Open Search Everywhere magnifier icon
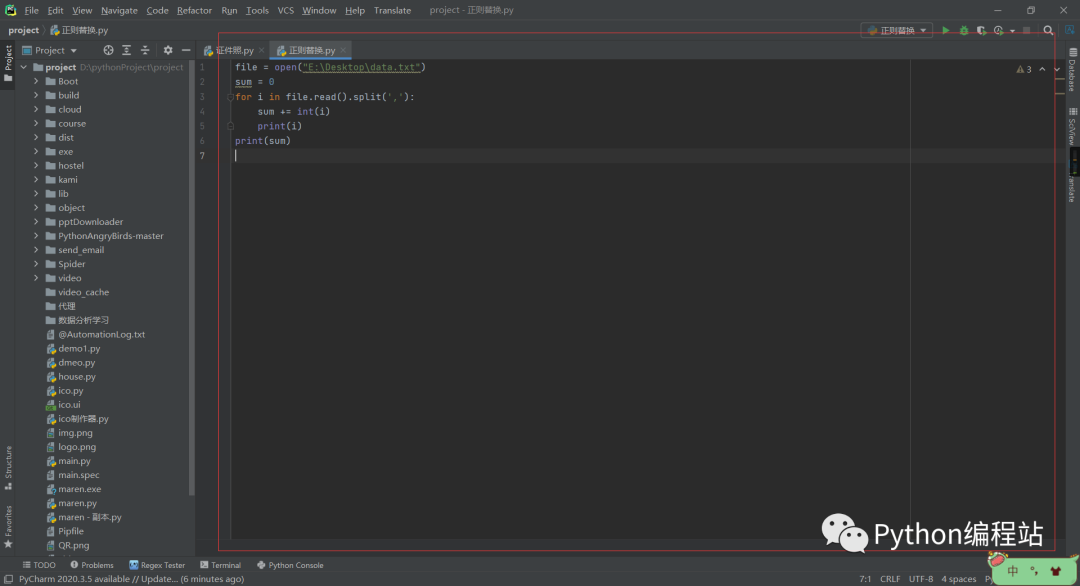The height and width of the screenshot is (586, 1080). pos(1048,30)
